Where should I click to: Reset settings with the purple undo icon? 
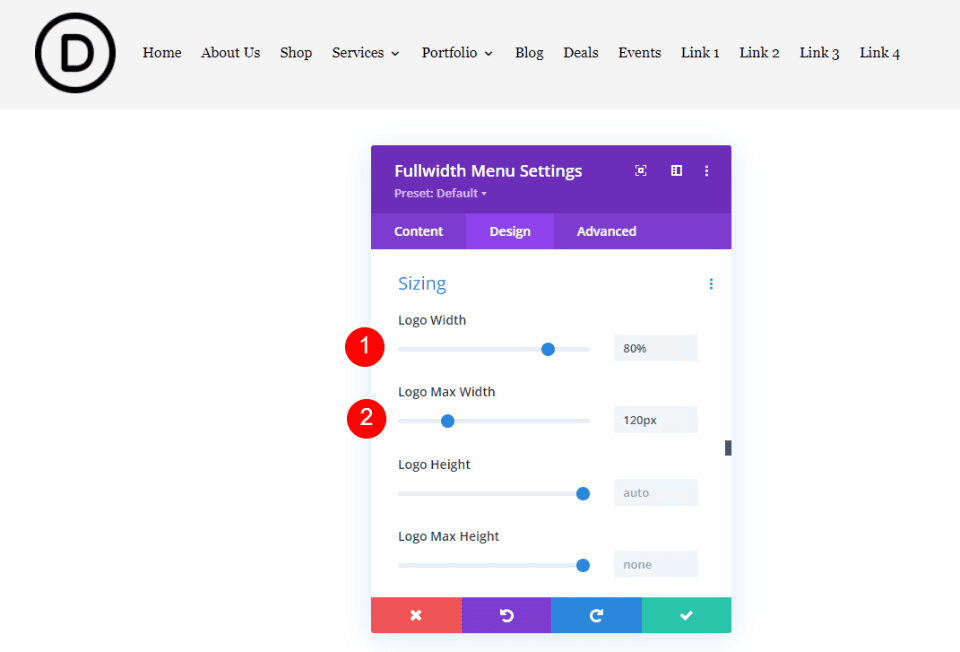(506, 615)
